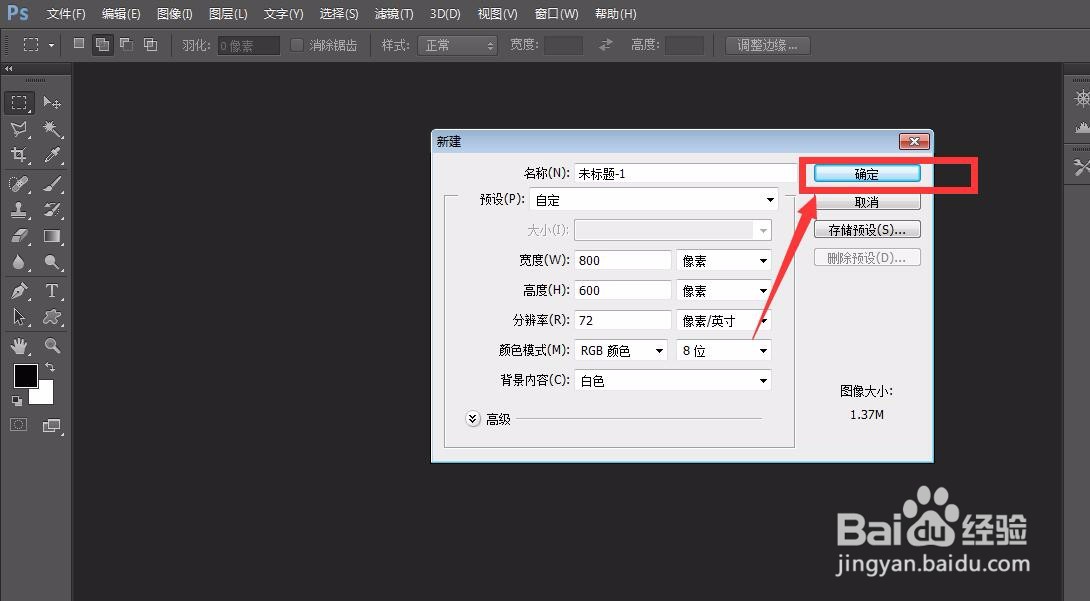The image size is (1090, 601).
Task: Select the Lasso tool
Action: click(x=20, y=129)
